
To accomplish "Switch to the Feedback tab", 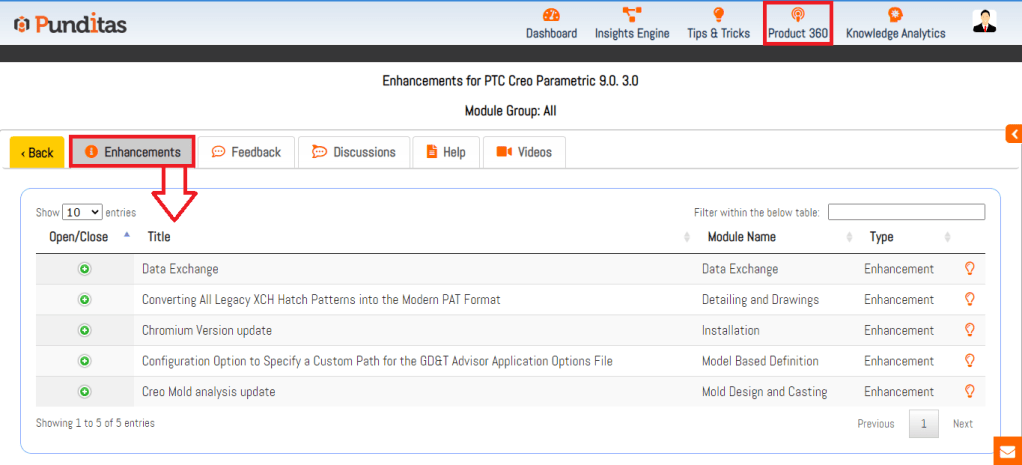I will click(246, 152).
